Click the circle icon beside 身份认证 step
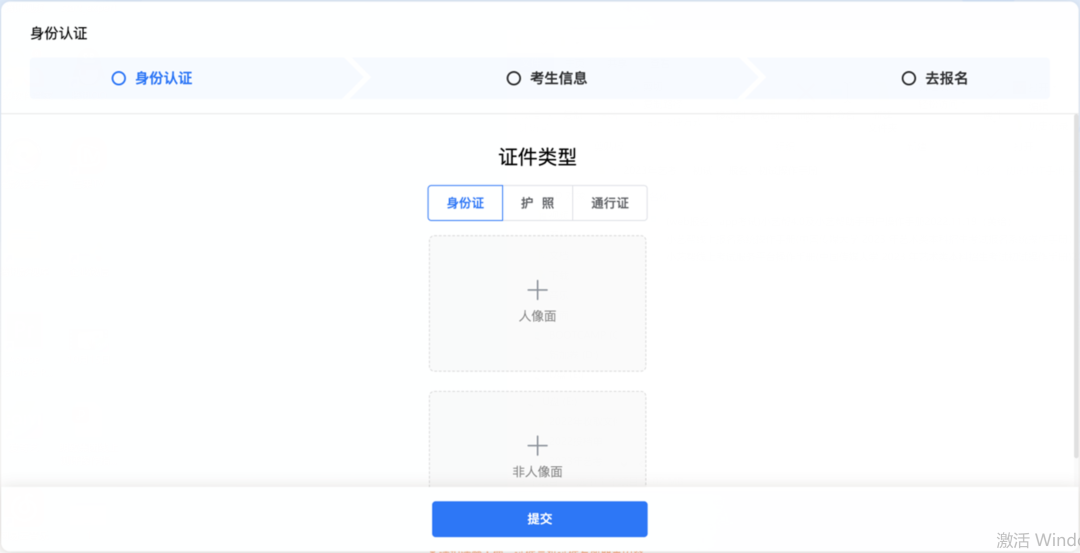 pos(118,79)
